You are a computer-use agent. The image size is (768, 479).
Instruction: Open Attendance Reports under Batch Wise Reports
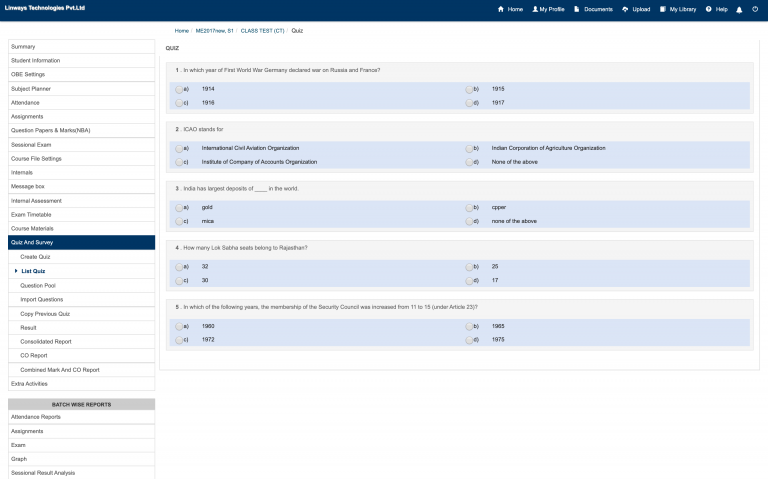tap(36, 417)
